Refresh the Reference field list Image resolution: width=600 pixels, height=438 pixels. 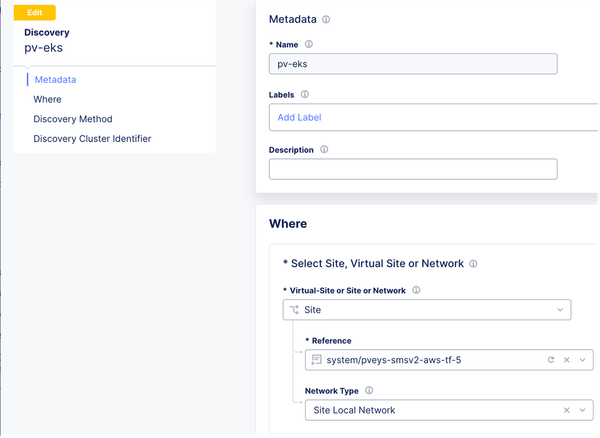tap(550, 359)
